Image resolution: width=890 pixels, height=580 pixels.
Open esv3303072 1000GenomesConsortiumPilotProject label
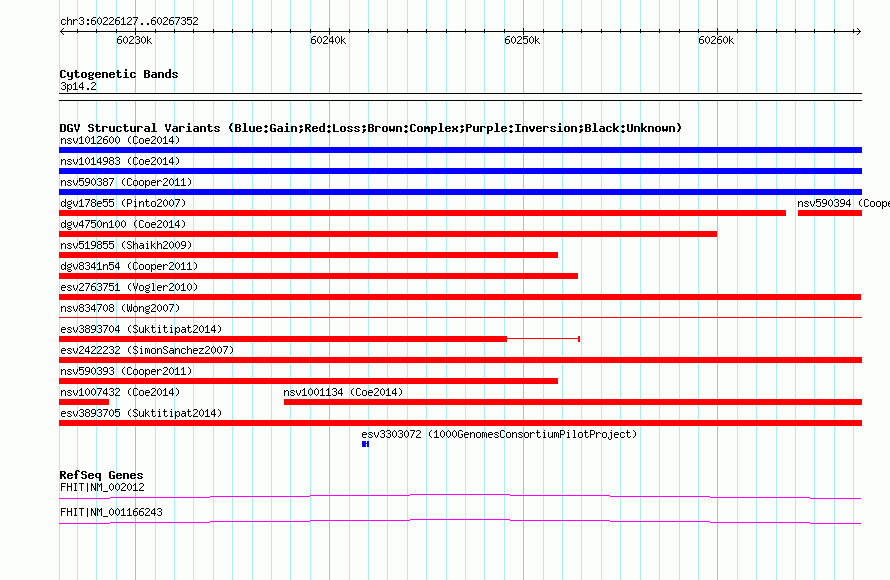click(499, 434)
